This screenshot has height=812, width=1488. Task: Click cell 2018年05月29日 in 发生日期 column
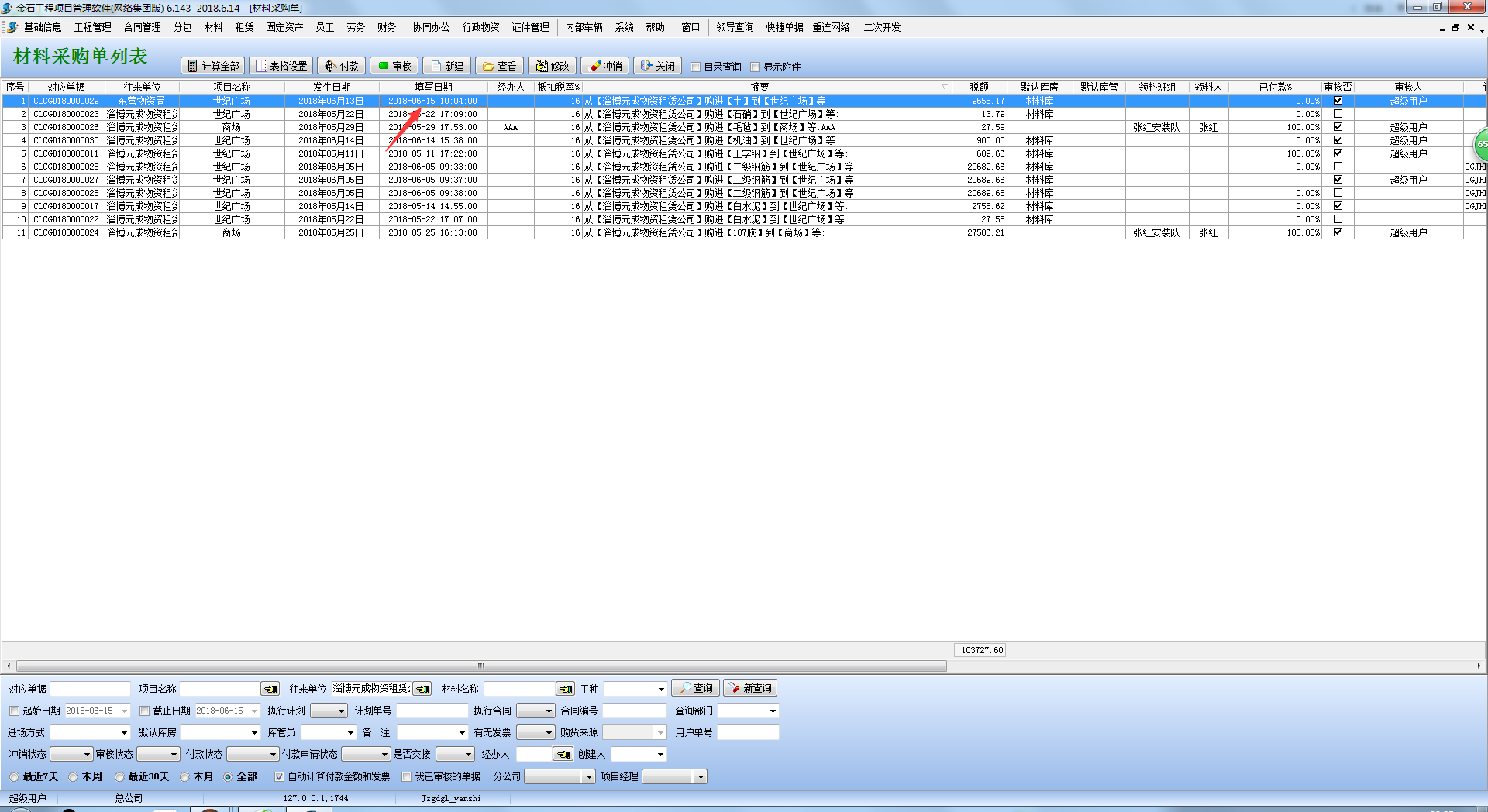tap(331, 127)
